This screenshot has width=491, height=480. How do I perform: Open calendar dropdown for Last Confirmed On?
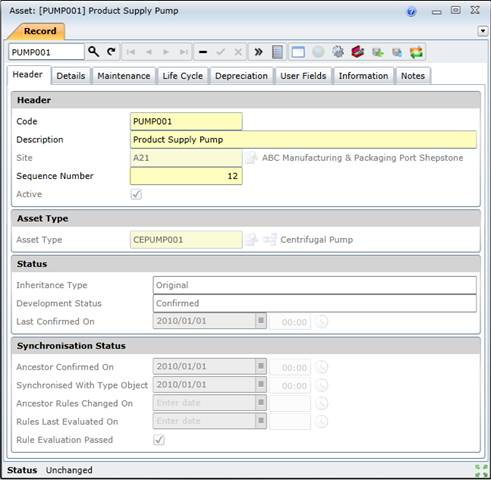261,321
